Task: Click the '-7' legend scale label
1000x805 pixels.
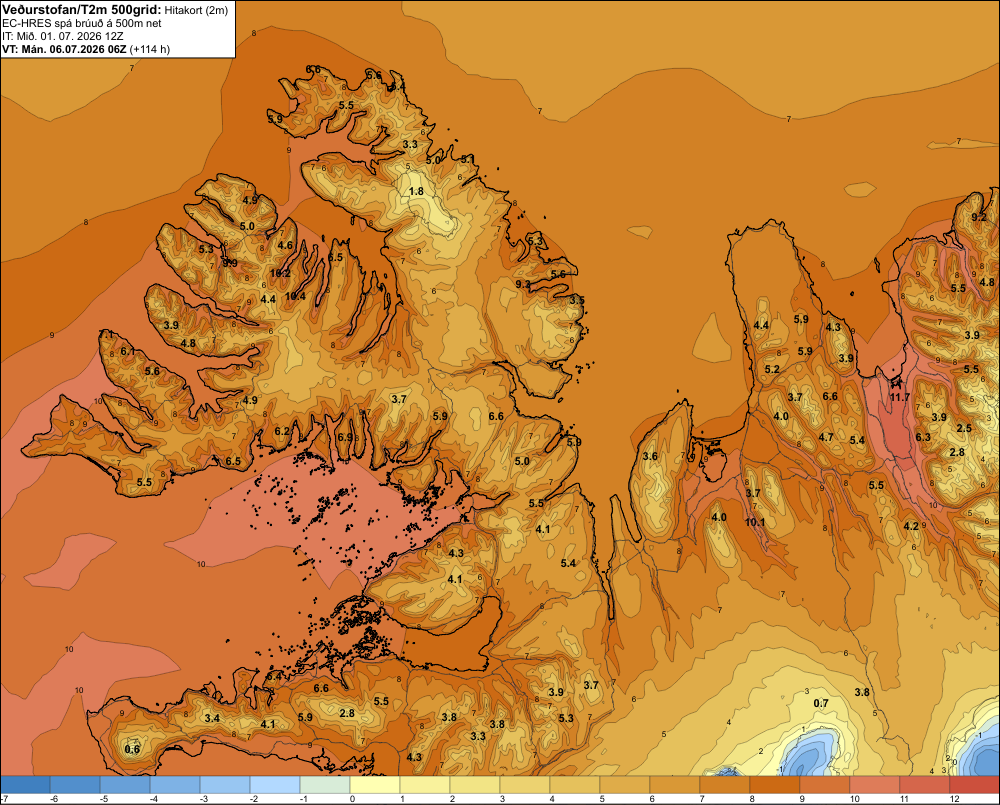Action: [4, 799]
